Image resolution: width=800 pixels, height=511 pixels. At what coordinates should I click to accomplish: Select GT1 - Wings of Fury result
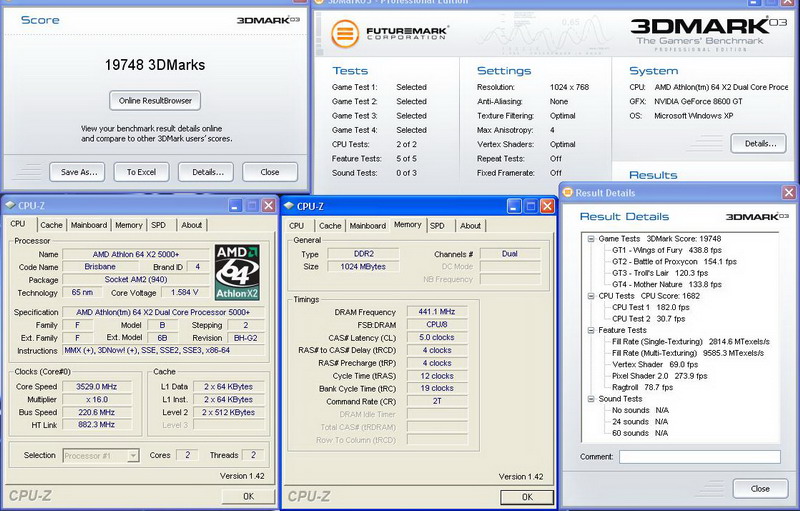(667, 250)
